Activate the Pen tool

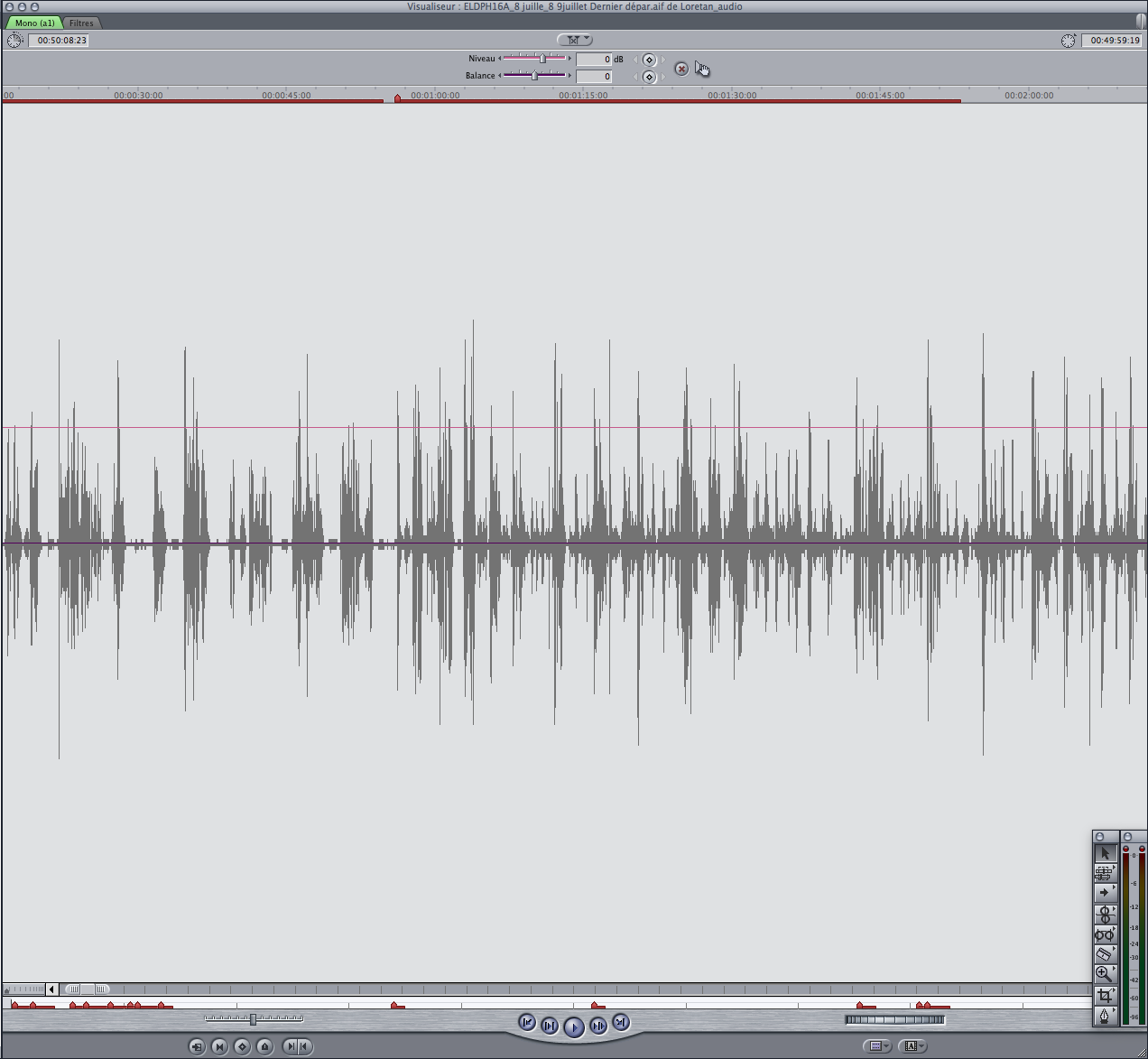coord(1105,1016)
